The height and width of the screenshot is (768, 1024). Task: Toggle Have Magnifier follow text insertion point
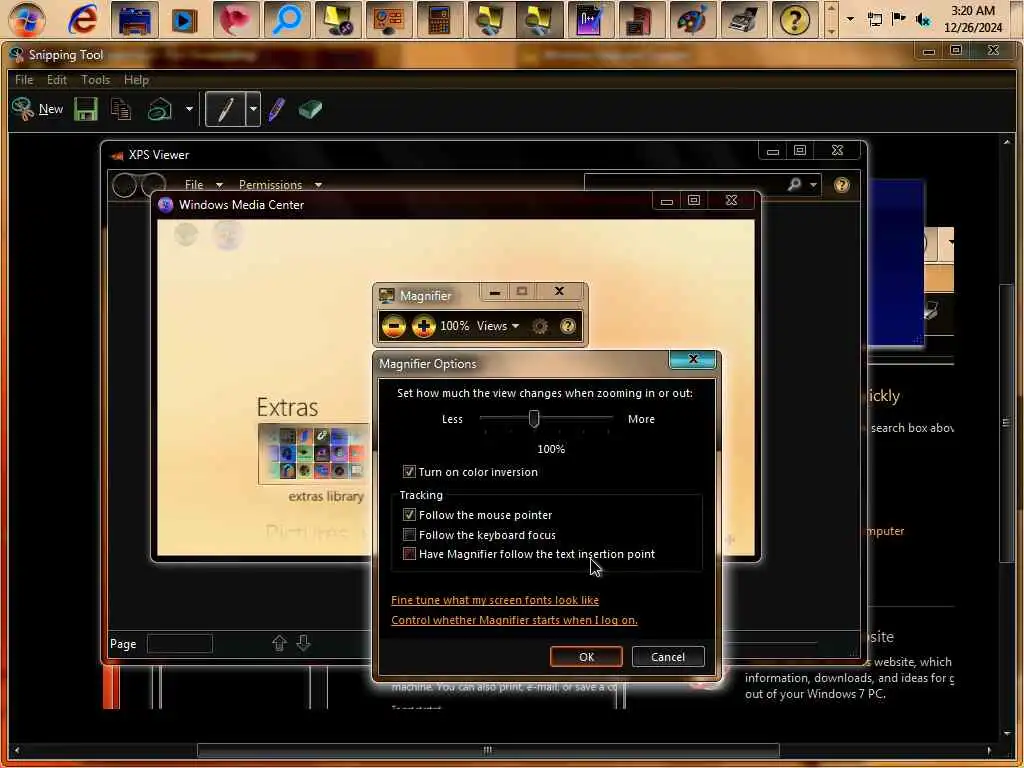[409, 554]
